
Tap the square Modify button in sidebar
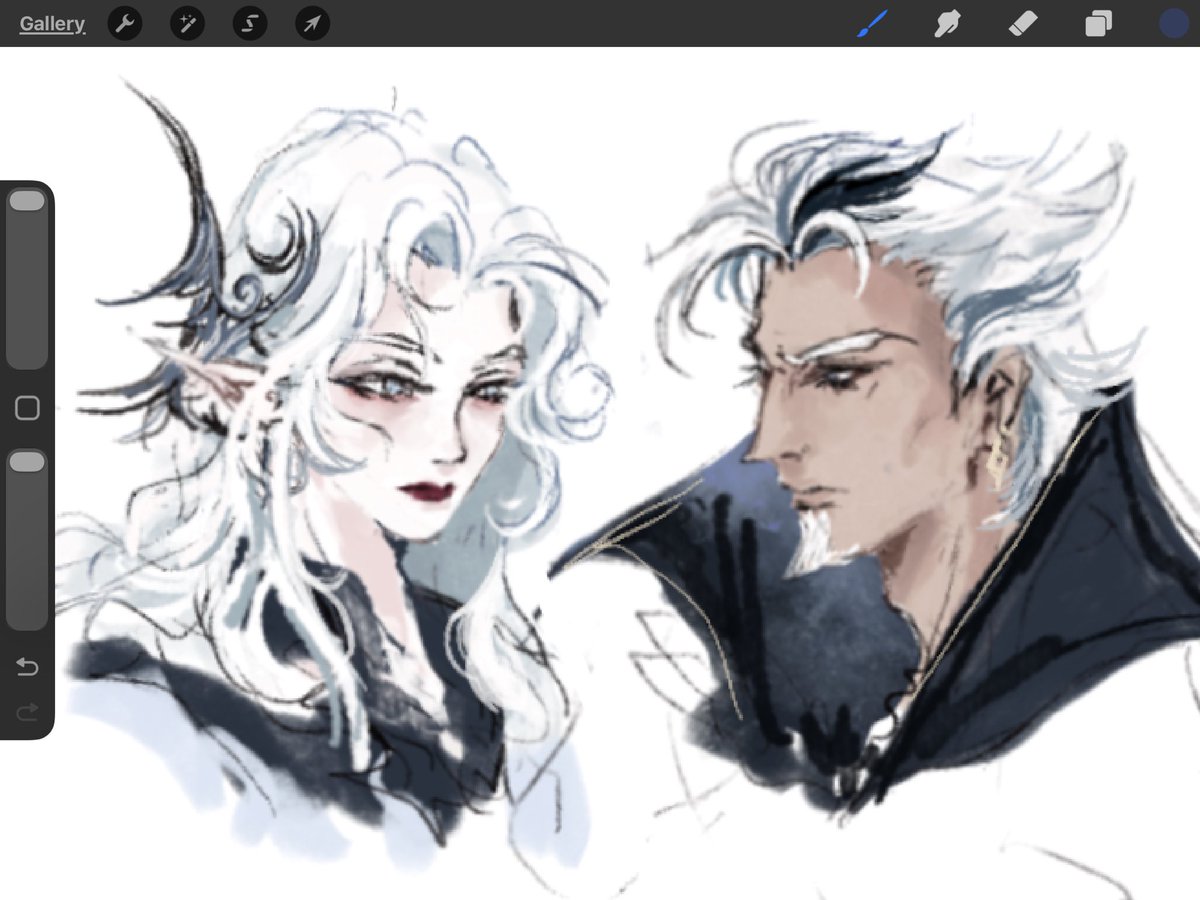27,408
